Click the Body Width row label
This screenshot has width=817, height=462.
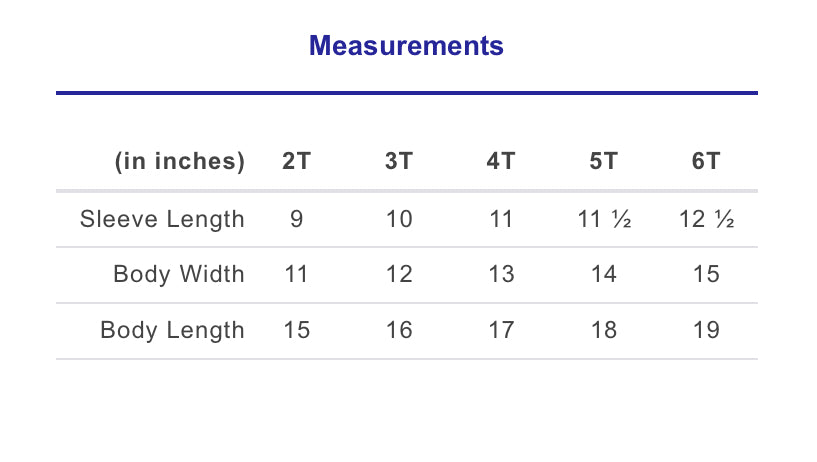pyautogui.click(x=179, y=275)
